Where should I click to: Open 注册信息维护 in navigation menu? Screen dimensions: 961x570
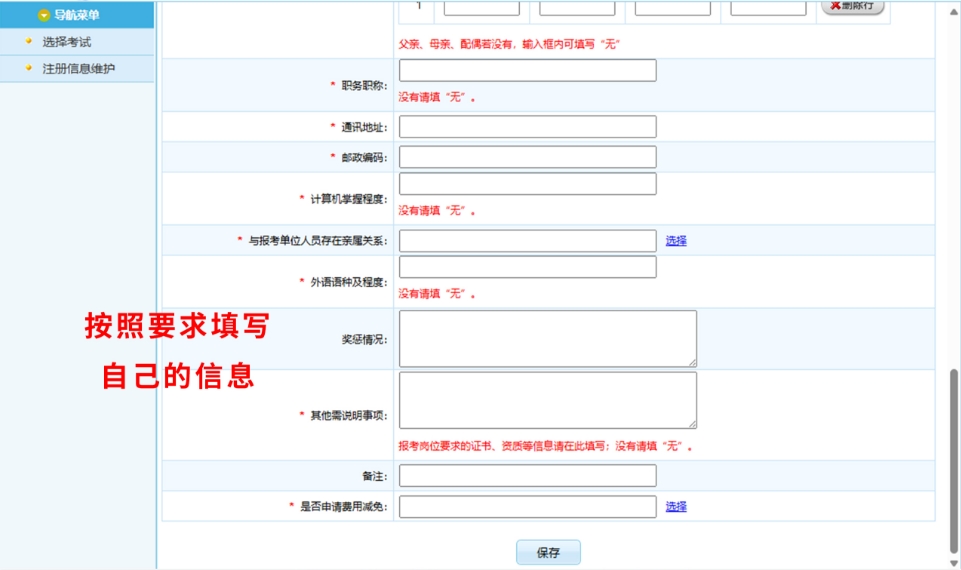click(x=78, y=68)
